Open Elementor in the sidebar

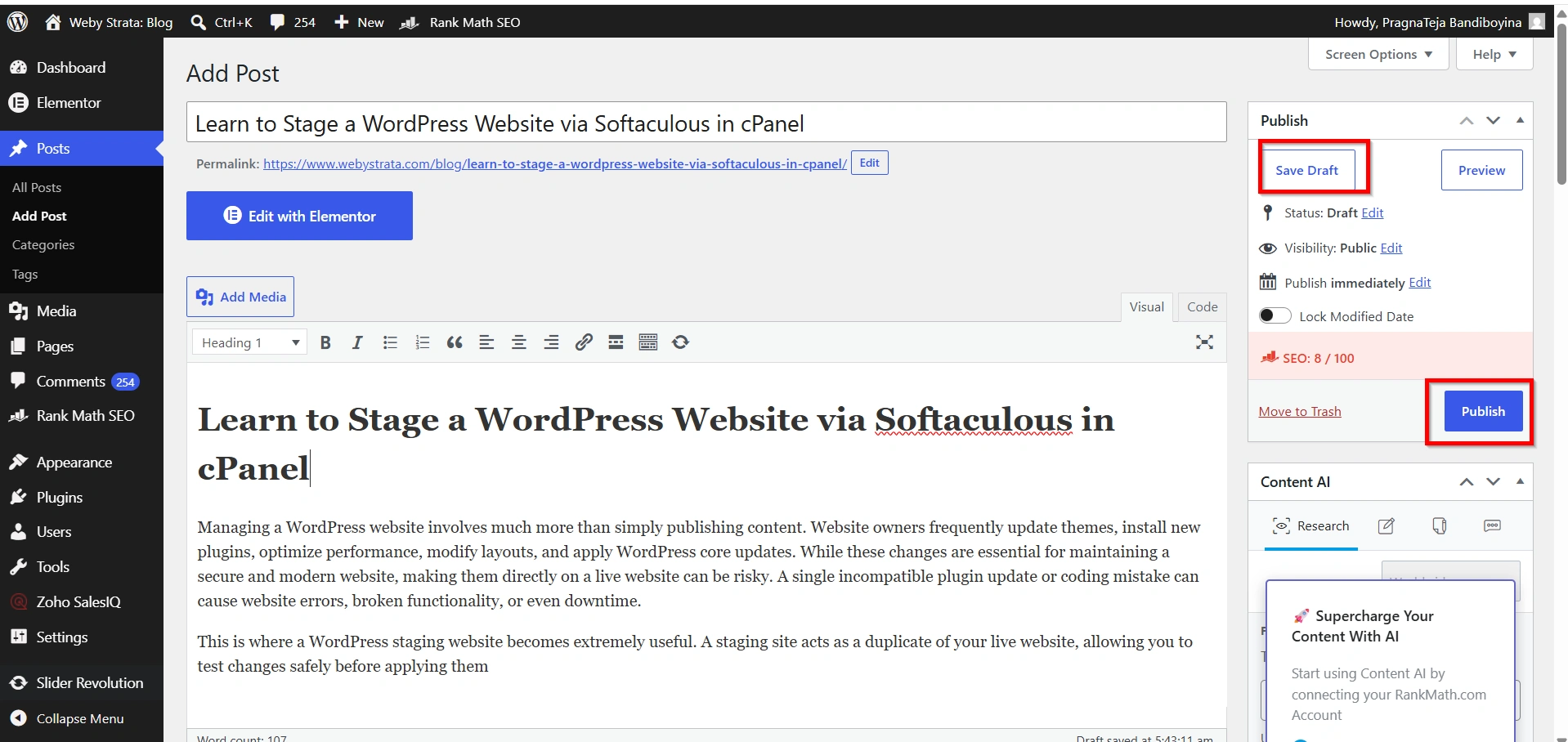82,103
